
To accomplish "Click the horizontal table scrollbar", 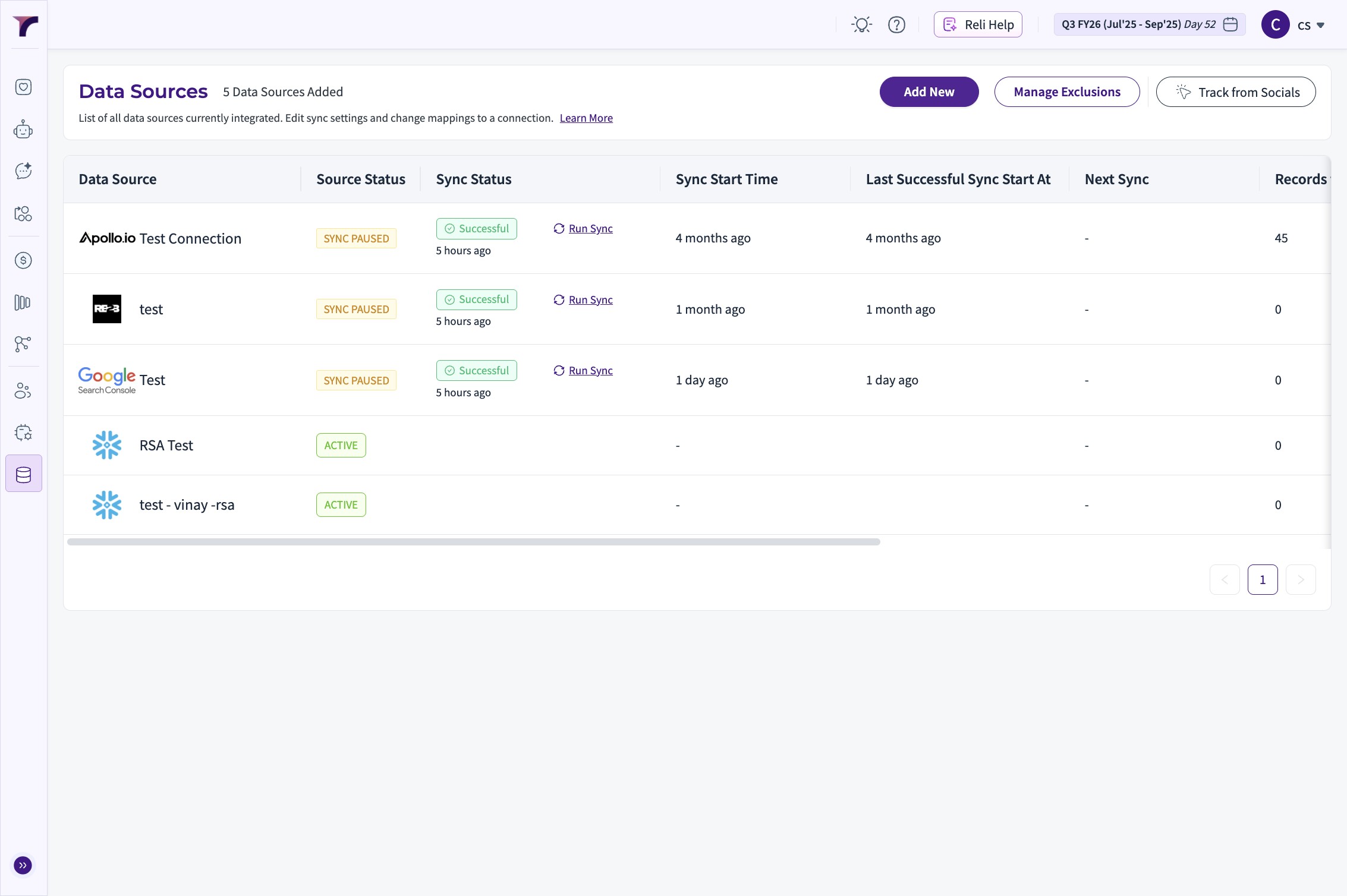I will [x=473, y=542].
